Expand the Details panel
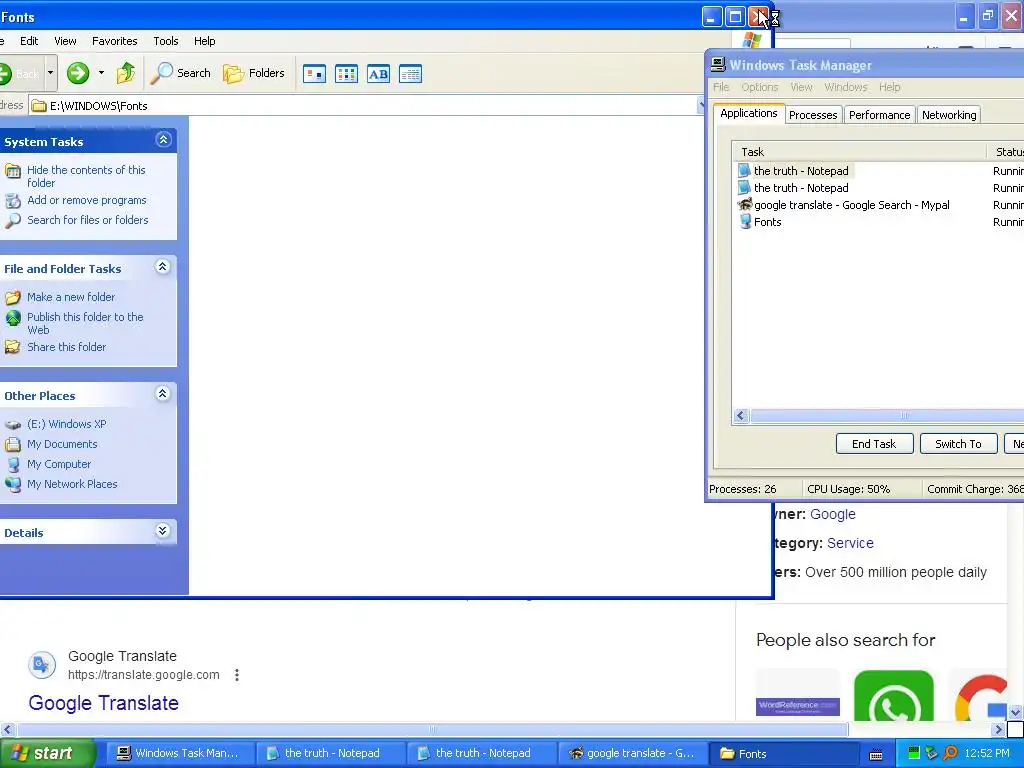Viewport: 1024px width, 768px height. tap(163, 530)
